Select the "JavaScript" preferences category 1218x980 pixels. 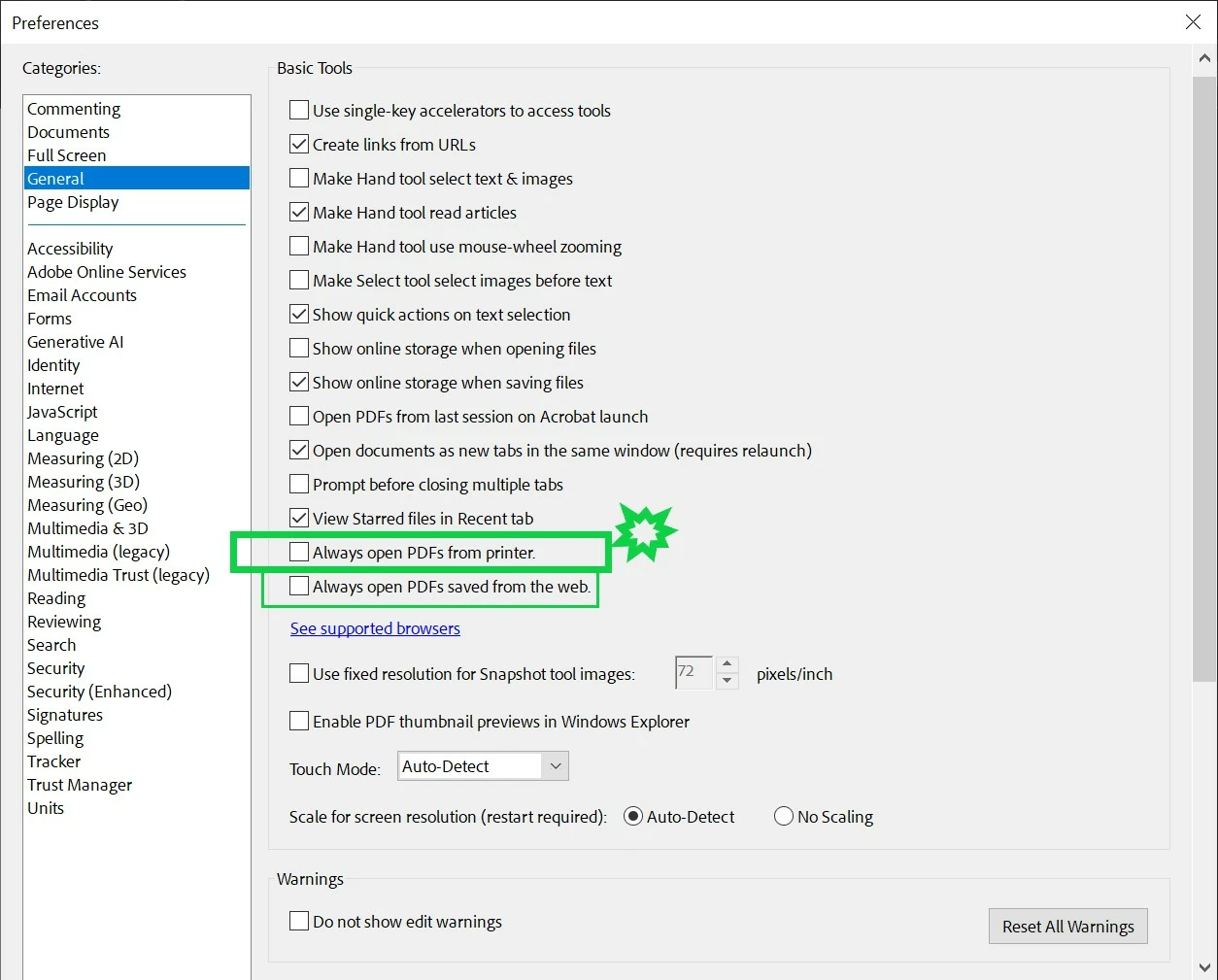pos(61,412)
